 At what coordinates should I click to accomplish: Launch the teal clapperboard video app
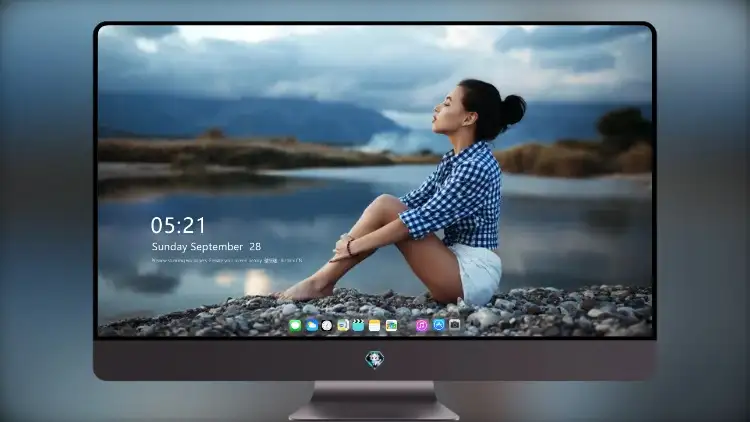[x=358, y=326]
